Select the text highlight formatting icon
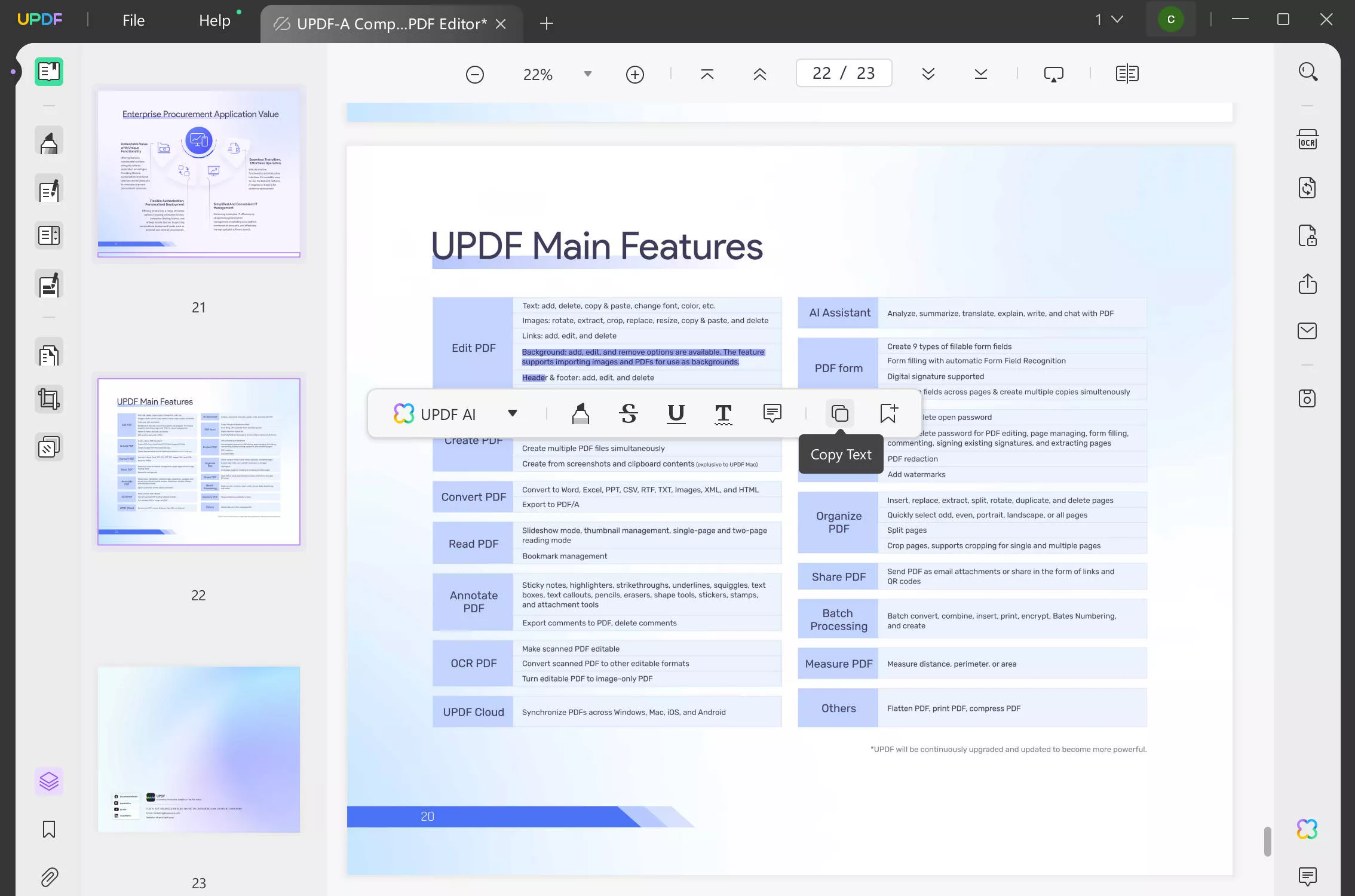This screenshot has width=1355, height=896. [580, 413]
